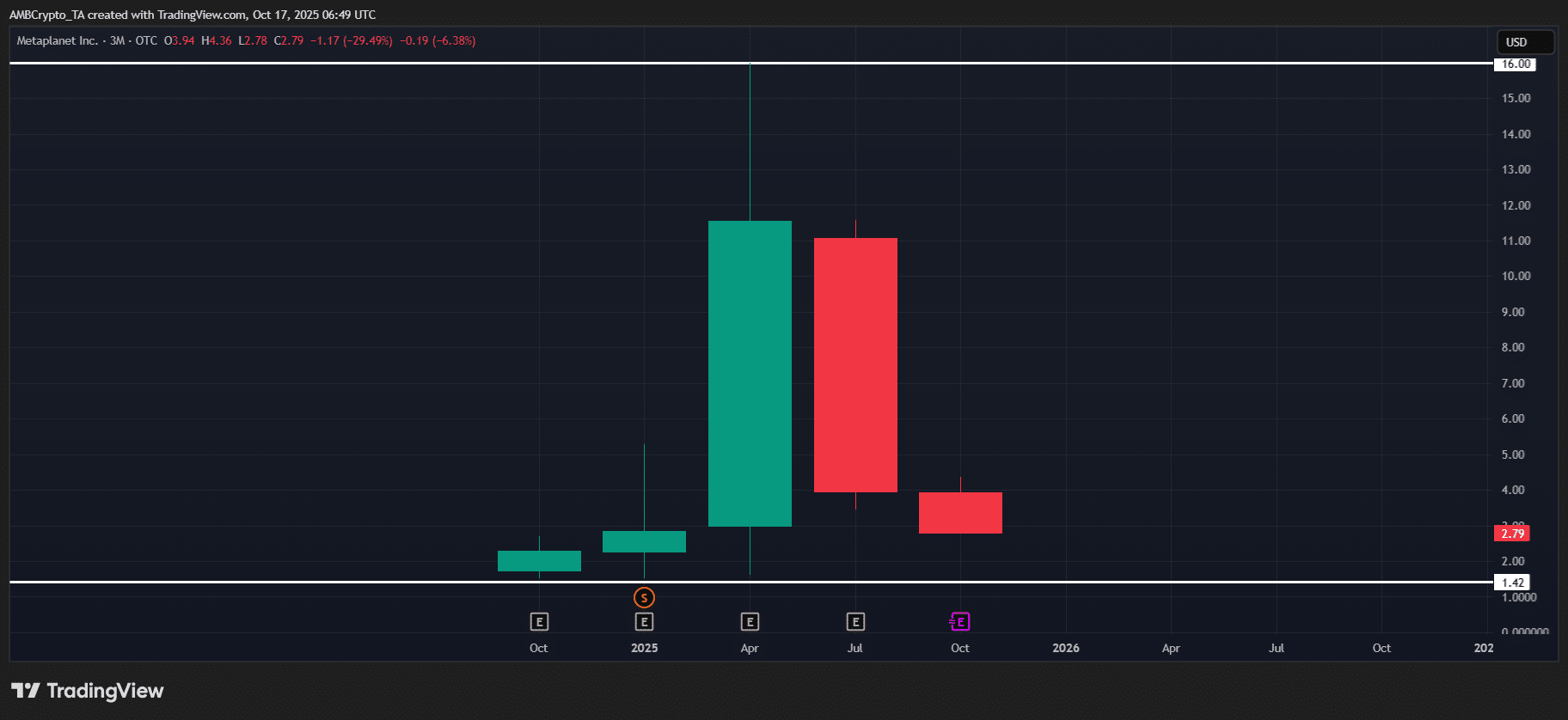Click the small red October 2025 candle
Screen dimensions: 1568x720
[960, 513]
